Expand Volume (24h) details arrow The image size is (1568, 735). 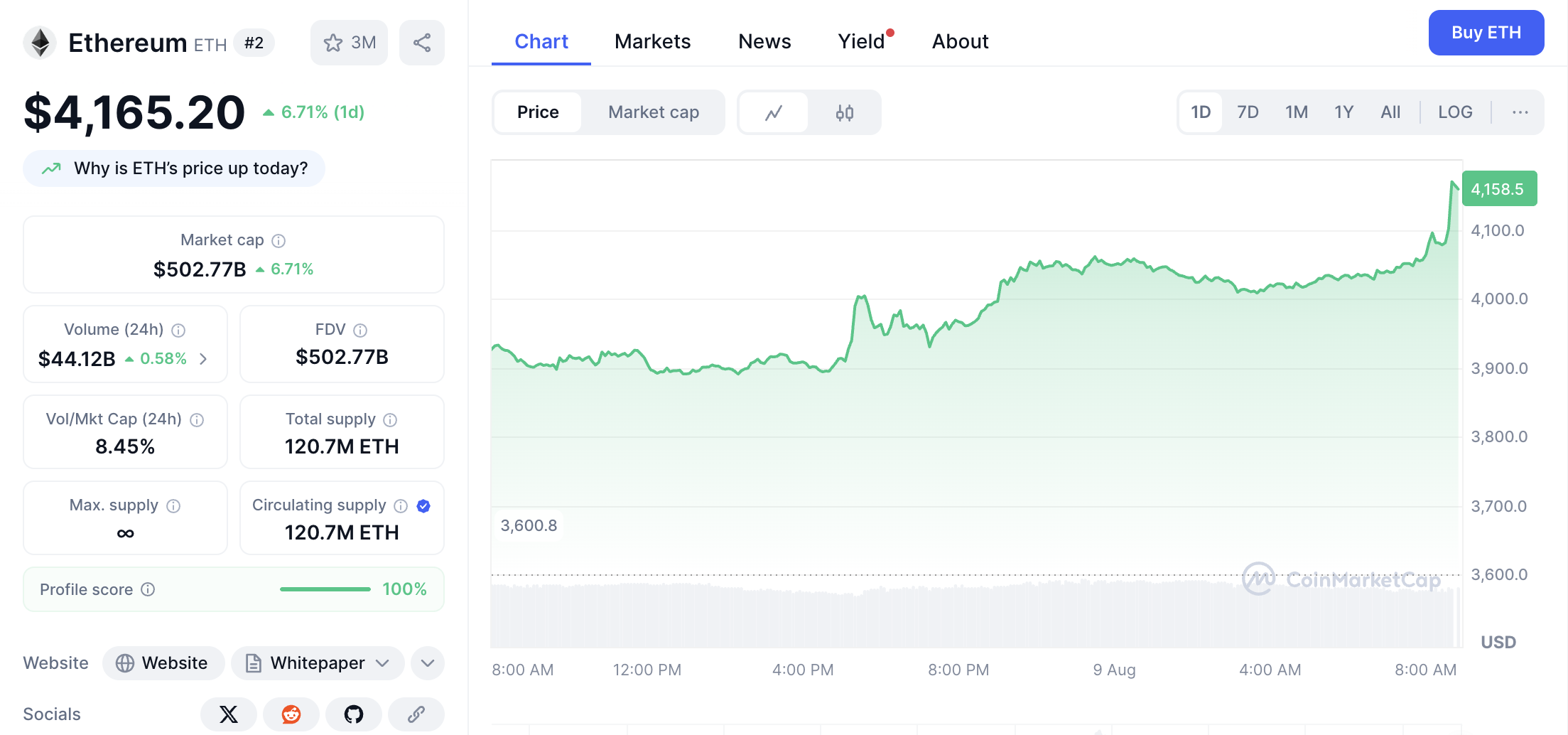coord(203,359)
